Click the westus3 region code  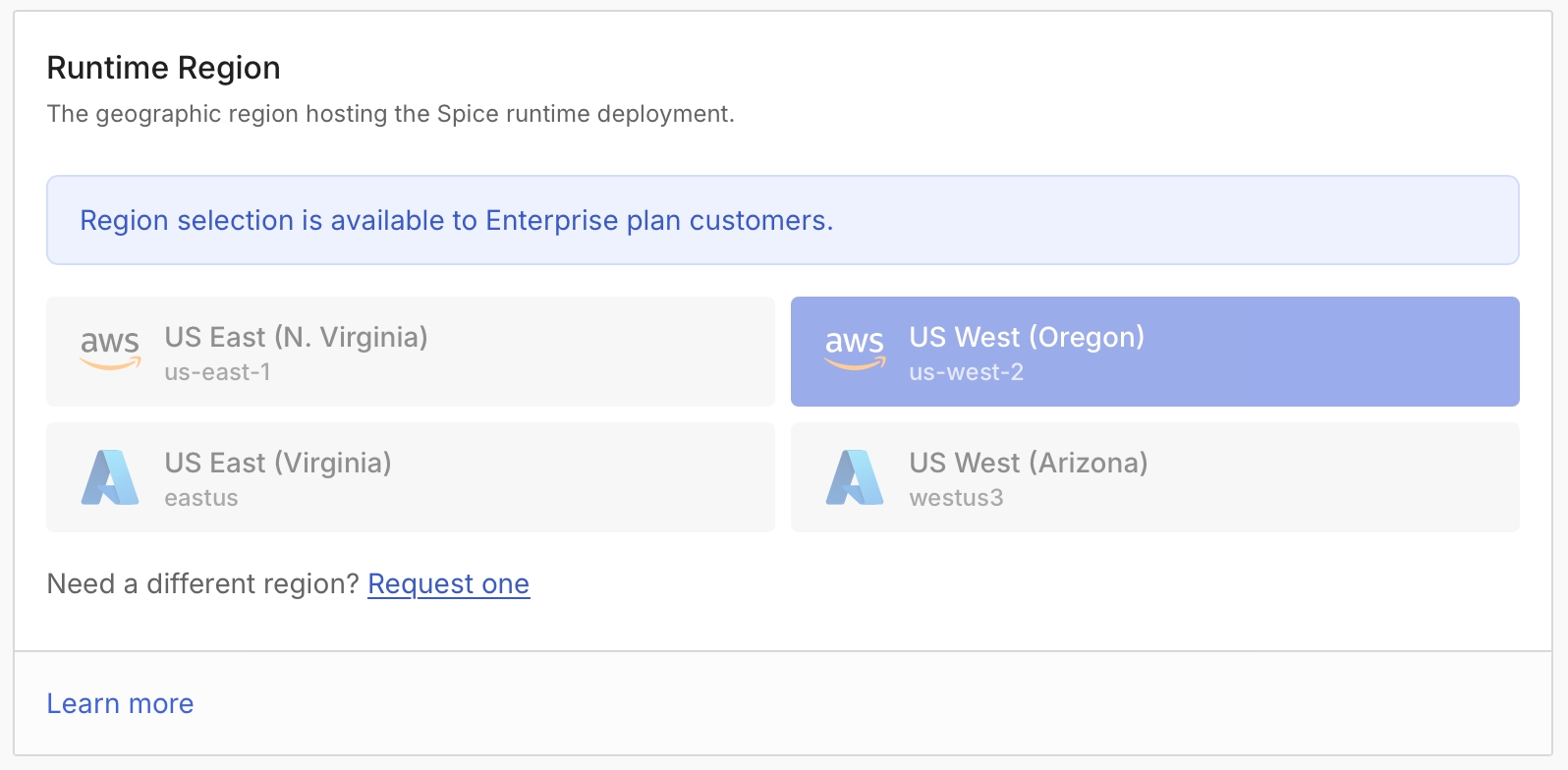[956, 499]
